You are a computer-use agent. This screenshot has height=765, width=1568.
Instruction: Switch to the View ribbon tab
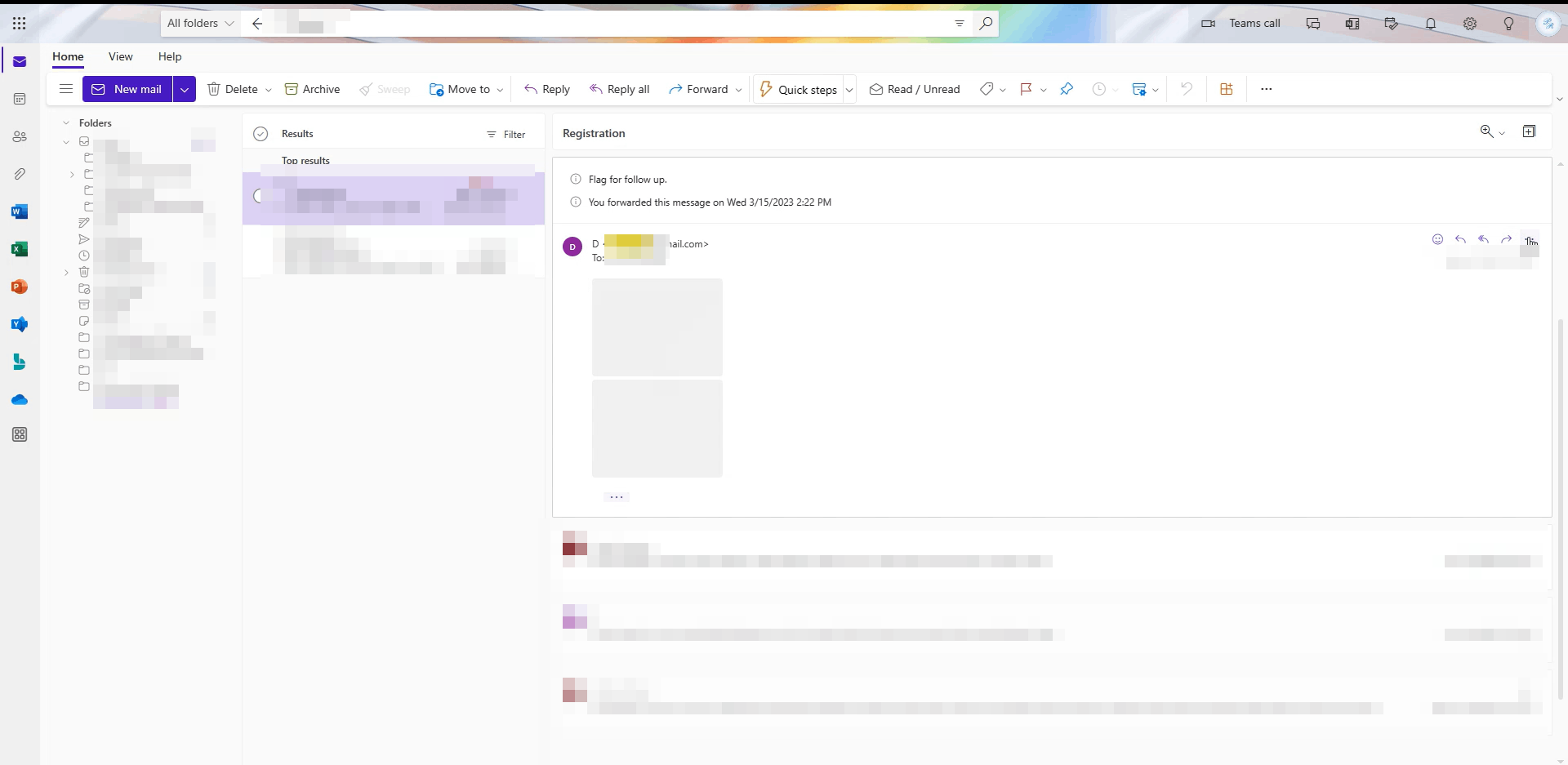click(x=120, y=56)
